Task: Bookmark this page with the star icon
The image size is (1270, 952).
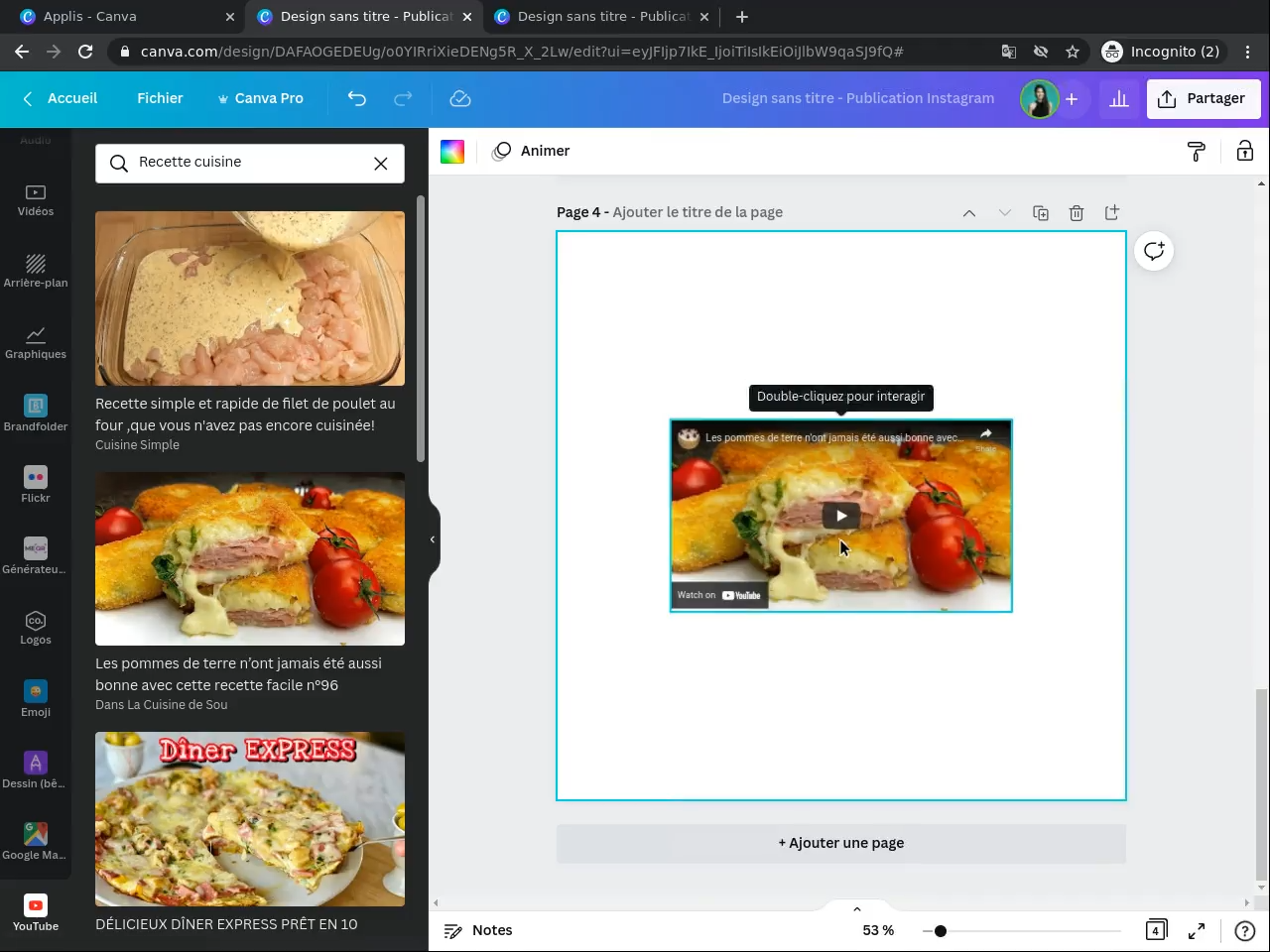Action: coord(1073,52)
